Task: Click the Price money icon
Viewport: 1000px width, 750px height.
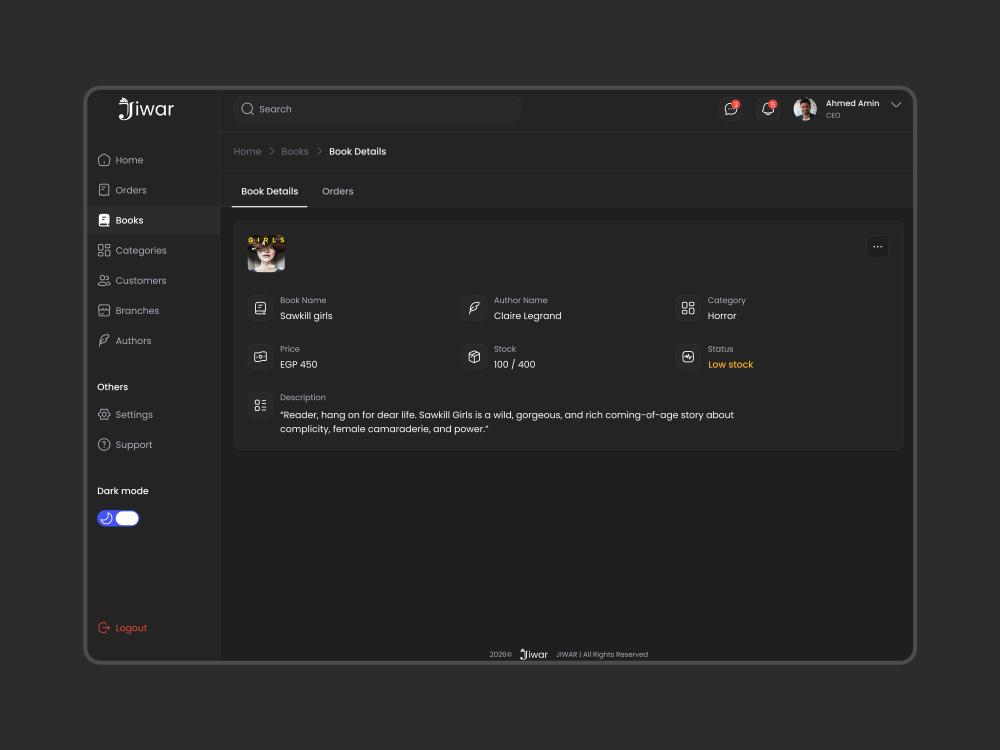Action: [260, 357]
